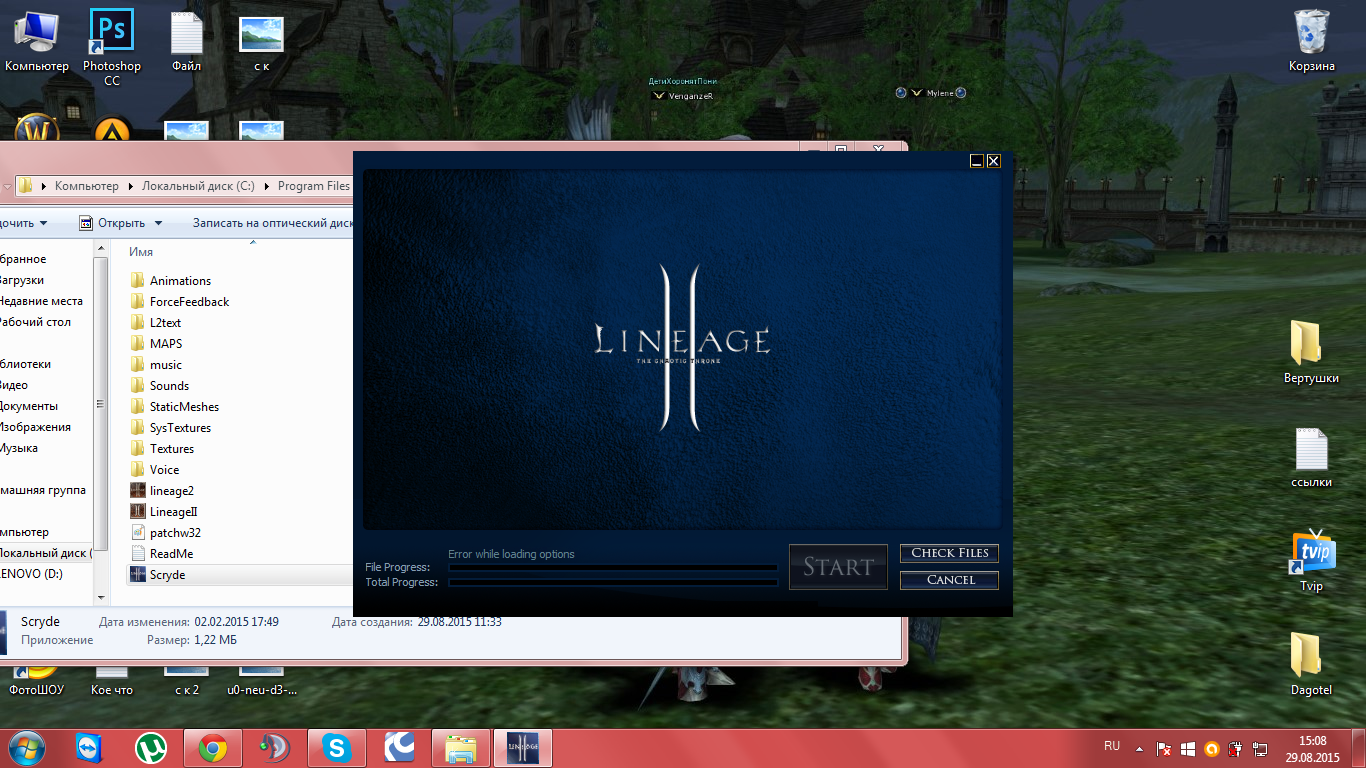Show hidden system tray icons

(x=1138, y=748)
